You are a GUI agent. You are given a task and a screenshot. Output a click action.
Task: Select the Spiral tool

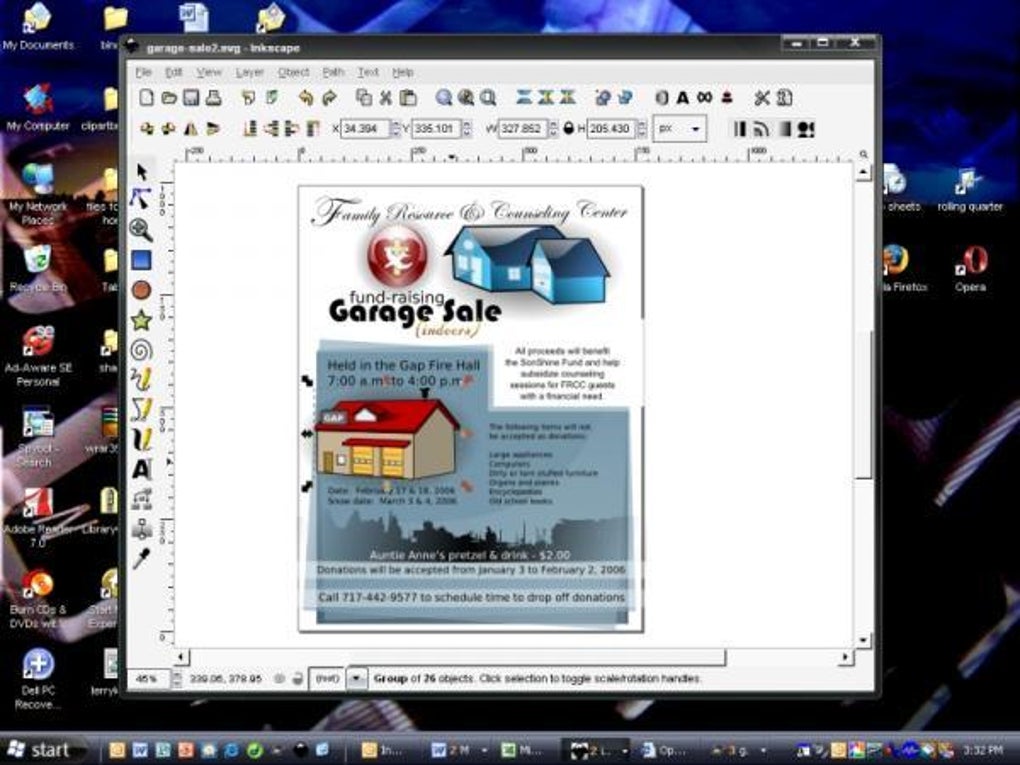click(x=141, y=350)
